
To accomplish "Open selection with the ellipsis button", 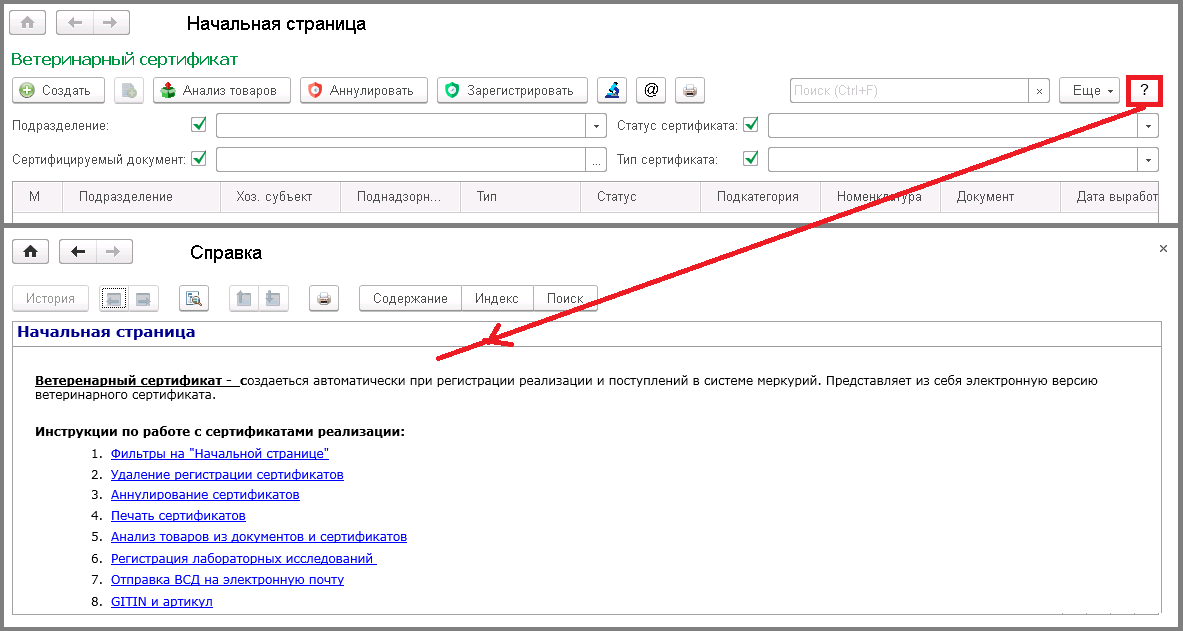I will pyautogui.click(x=597, y=160).
